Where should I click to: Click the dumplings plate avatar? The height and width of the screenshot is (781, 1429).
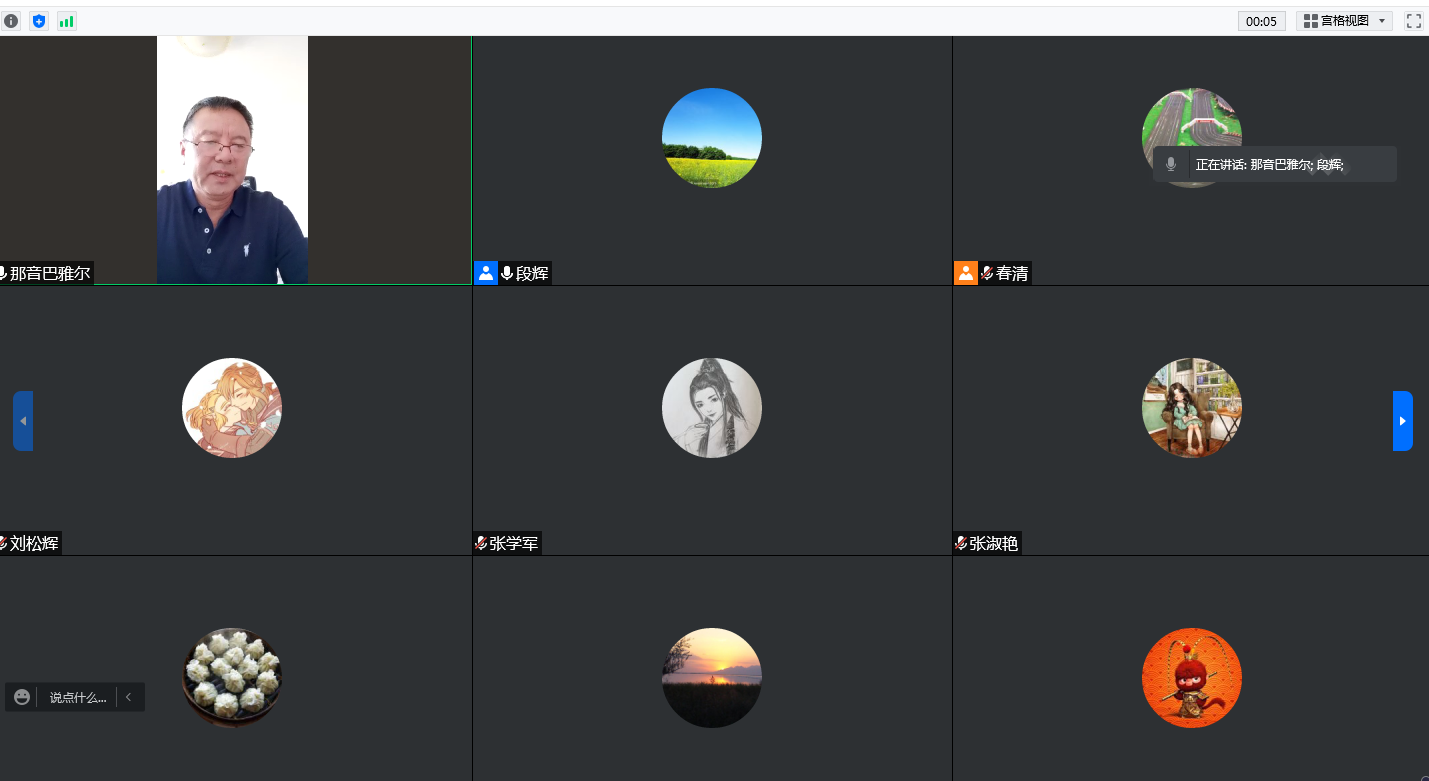click(x=232, y=678)
